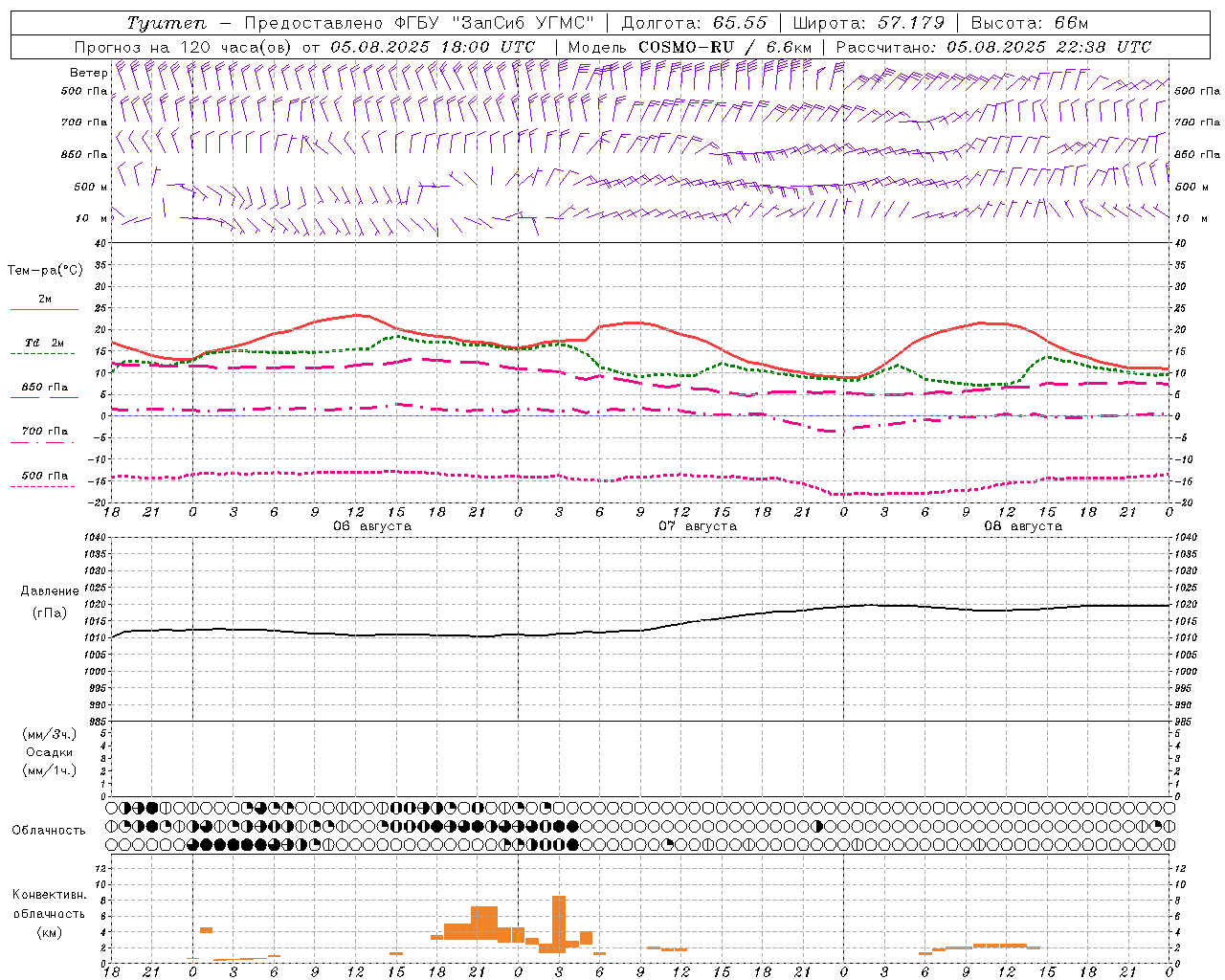Click the "700 гПа" temperature legend entry
Viewport: 1225px width, 980px height.
point(45,432)
